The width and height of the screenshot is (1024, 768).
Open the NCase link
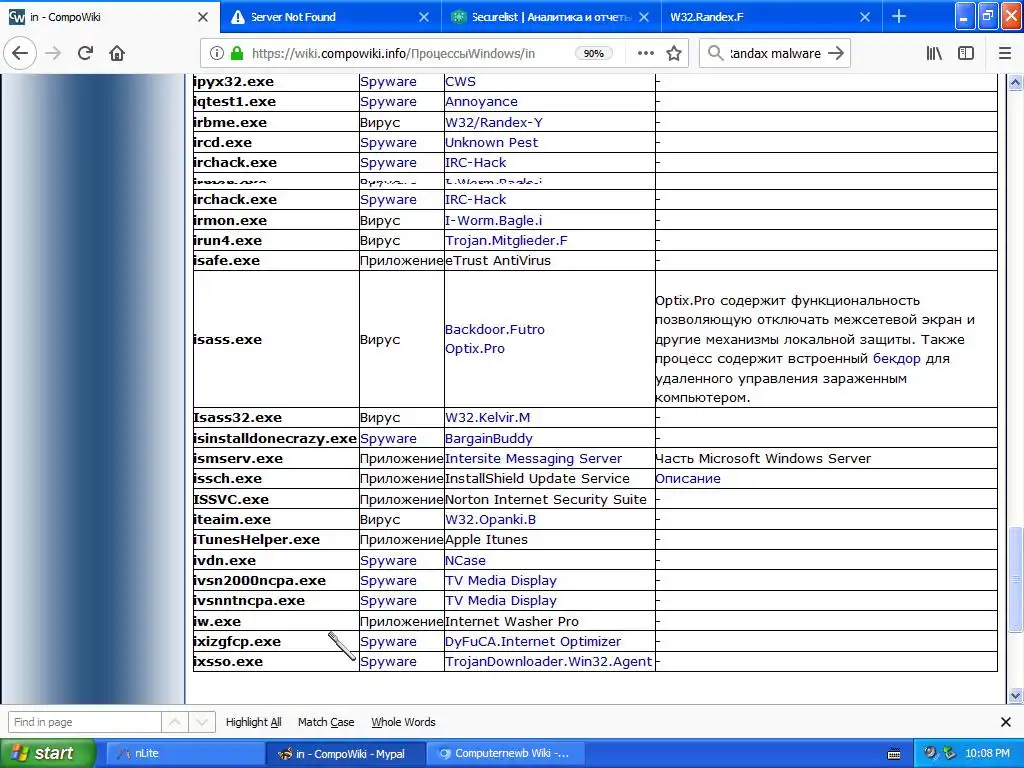tap(465, 560)
